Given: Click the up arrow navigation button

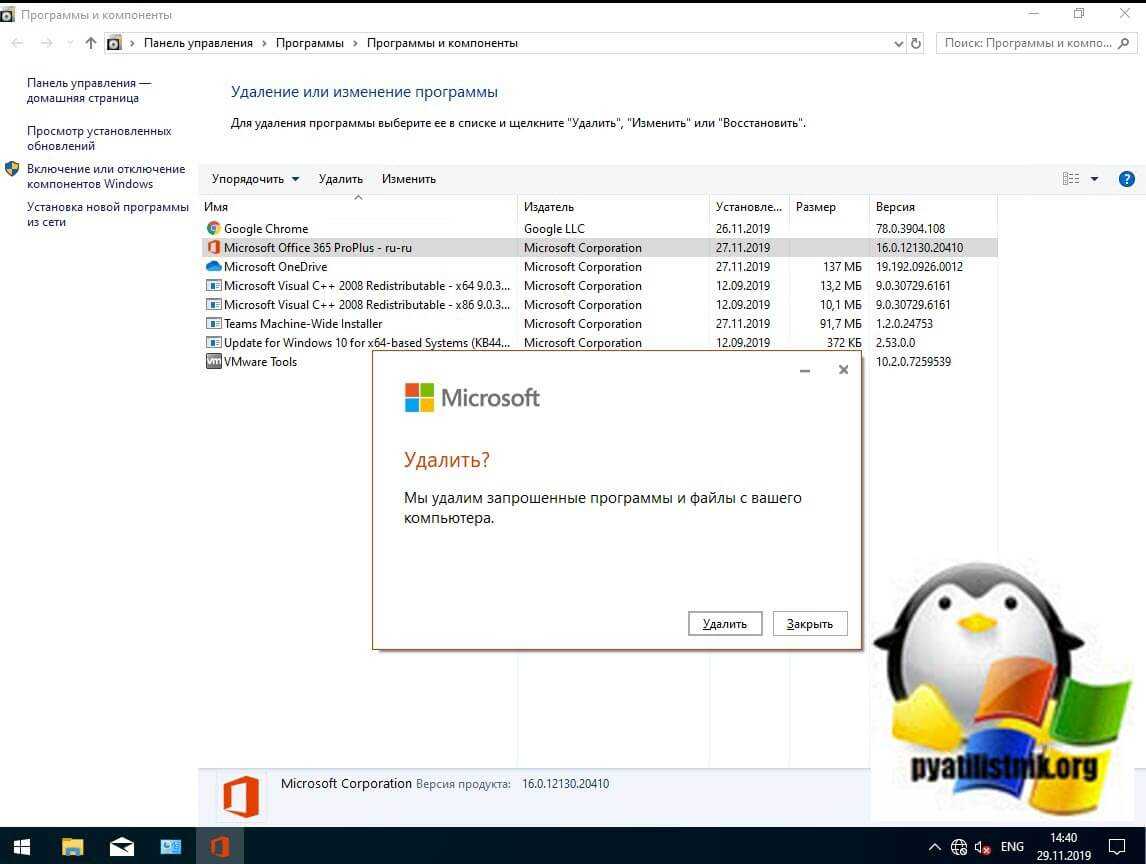Looking at the screenshot, I should click(91, 43).
